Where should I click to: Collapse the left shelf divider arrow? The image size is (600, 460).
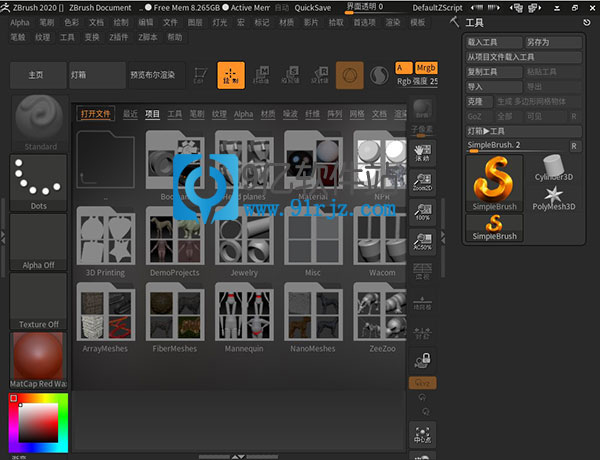(x=3, y=237)
